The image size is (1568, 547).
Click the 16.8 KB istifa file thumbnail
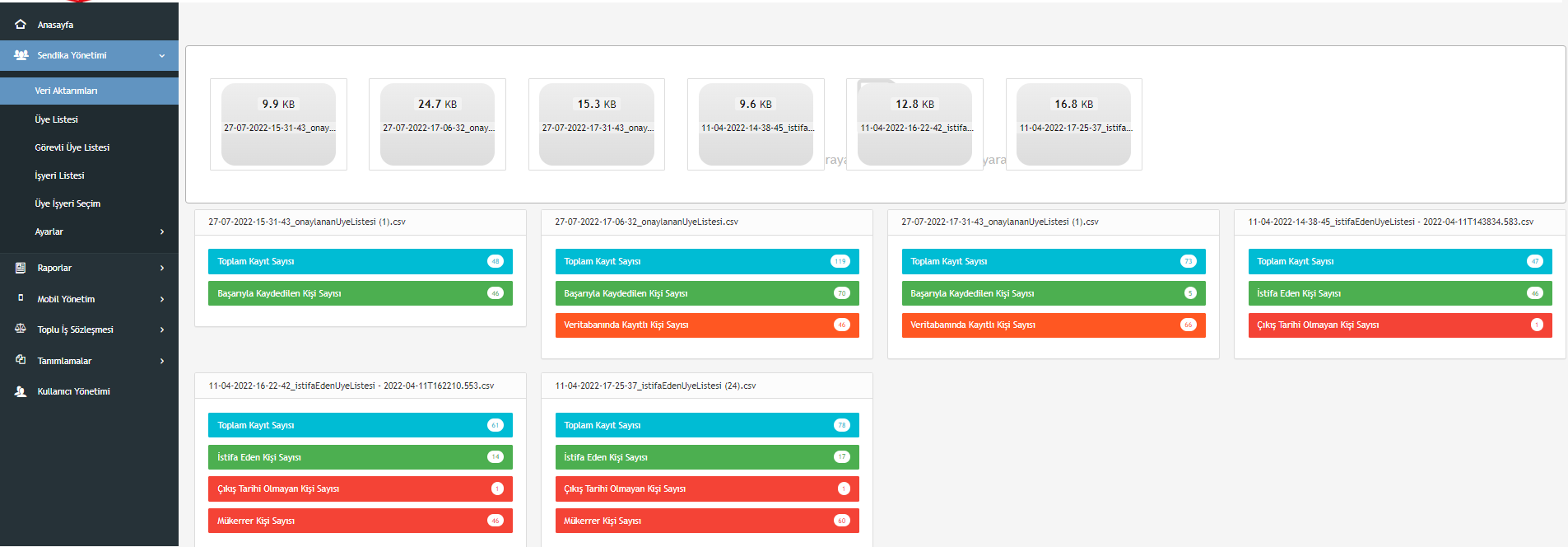[1073, 124]
